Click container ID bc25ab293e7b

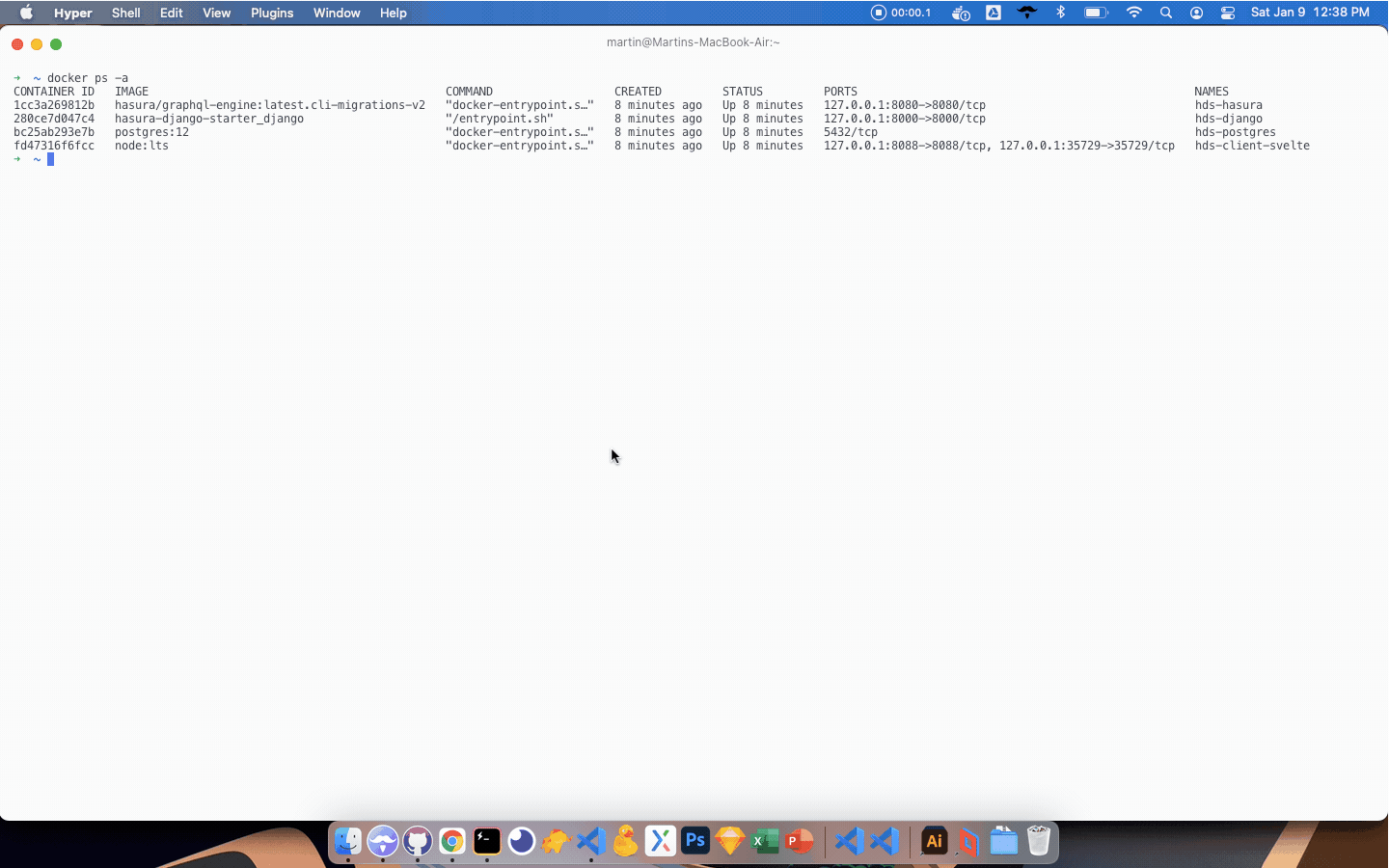coord(54,132)
